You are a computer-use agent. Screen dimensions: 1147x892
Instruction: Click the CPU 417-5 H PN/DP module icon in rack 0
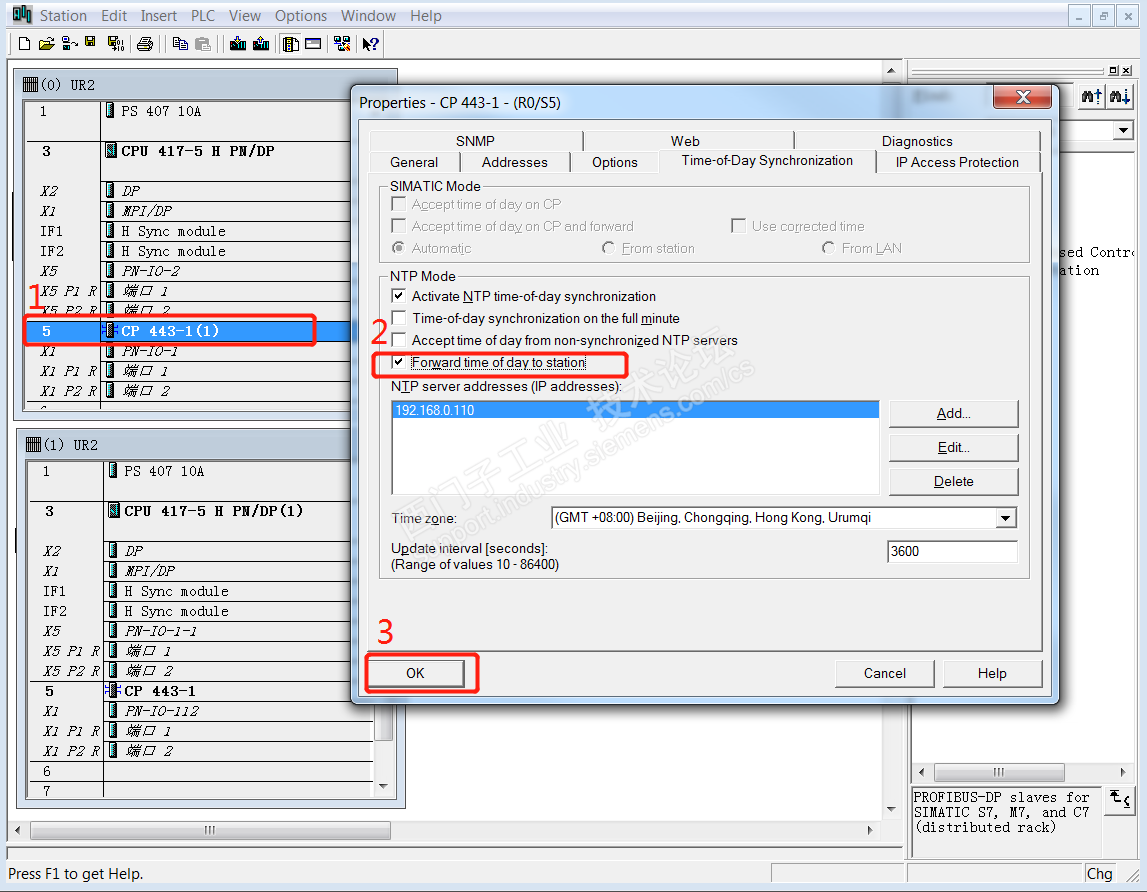pyautogui.click(x=111, y=151)
